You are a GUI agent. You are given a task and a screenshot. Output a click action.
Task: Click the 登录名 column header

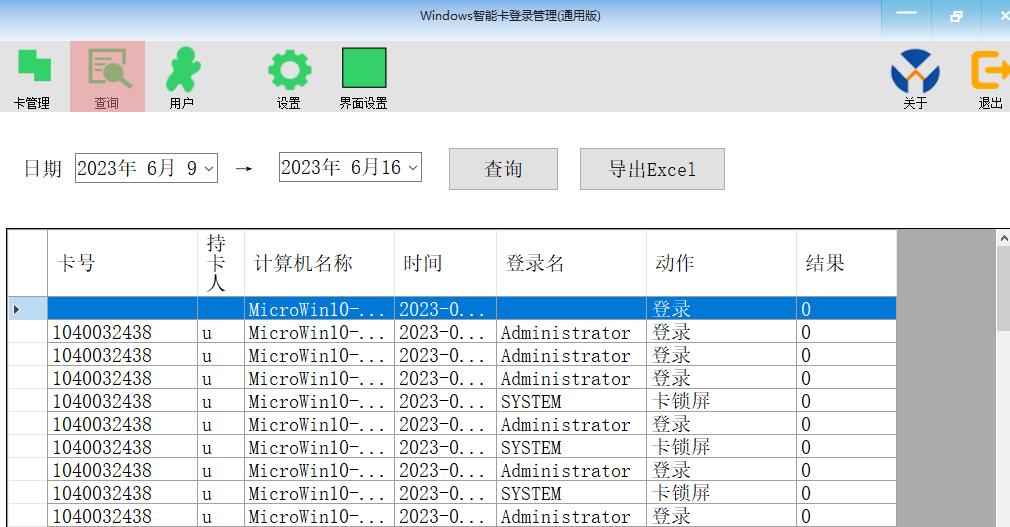[571, 263]
